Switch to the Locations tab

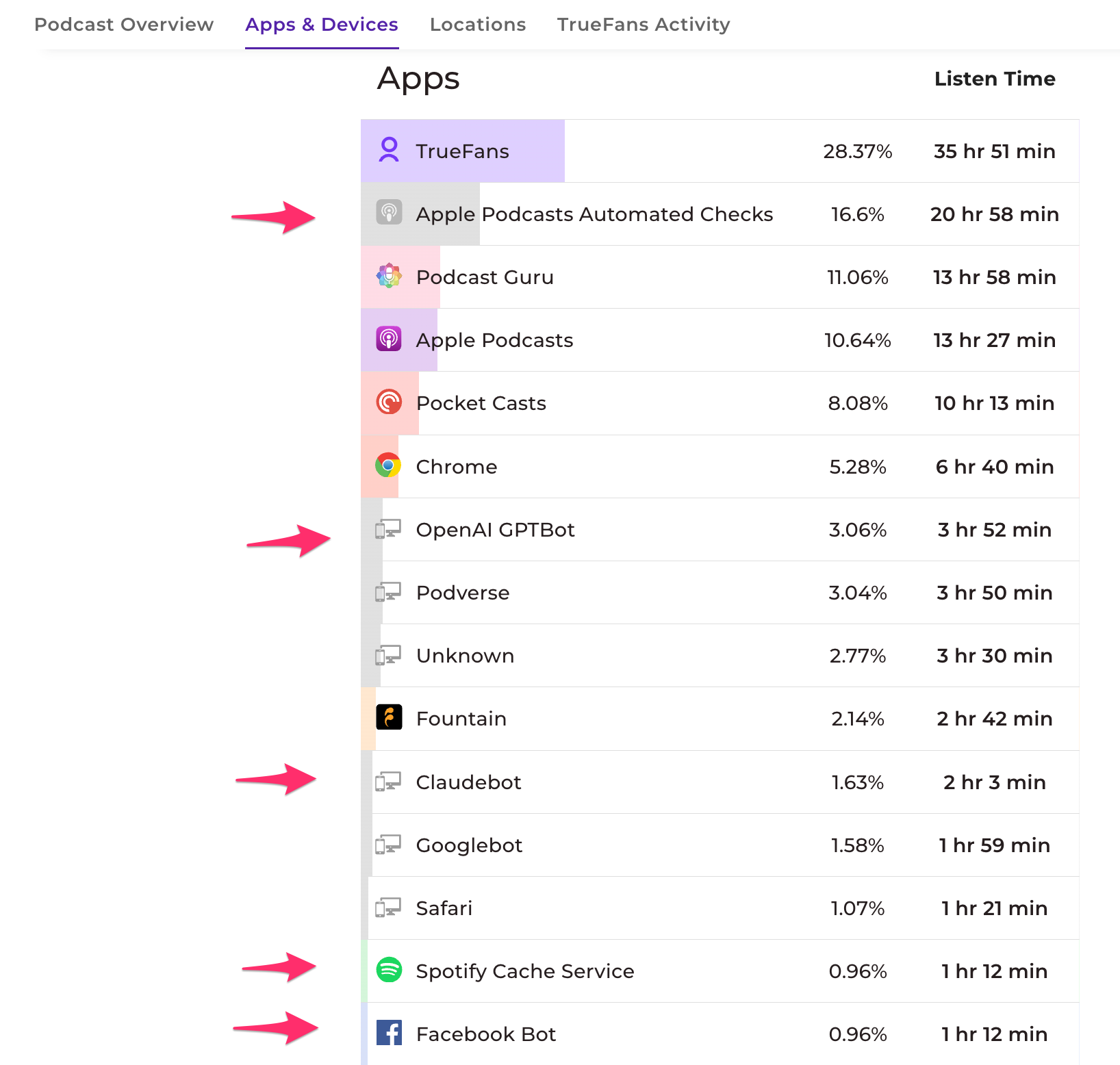click(x=478, y=25)
